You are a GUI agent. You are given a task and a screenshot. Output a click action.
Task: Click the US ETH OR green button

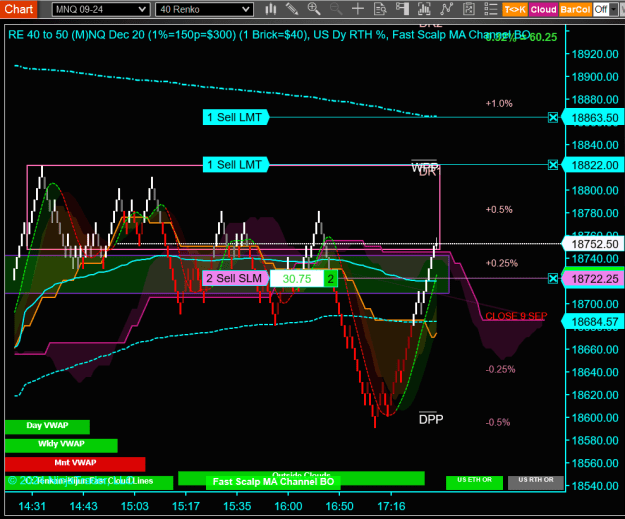click(474, 482)
